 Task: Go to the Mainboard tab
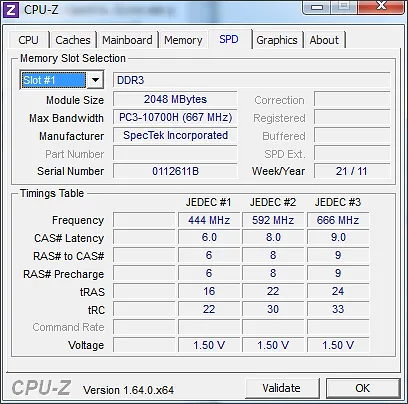point(127,40)
